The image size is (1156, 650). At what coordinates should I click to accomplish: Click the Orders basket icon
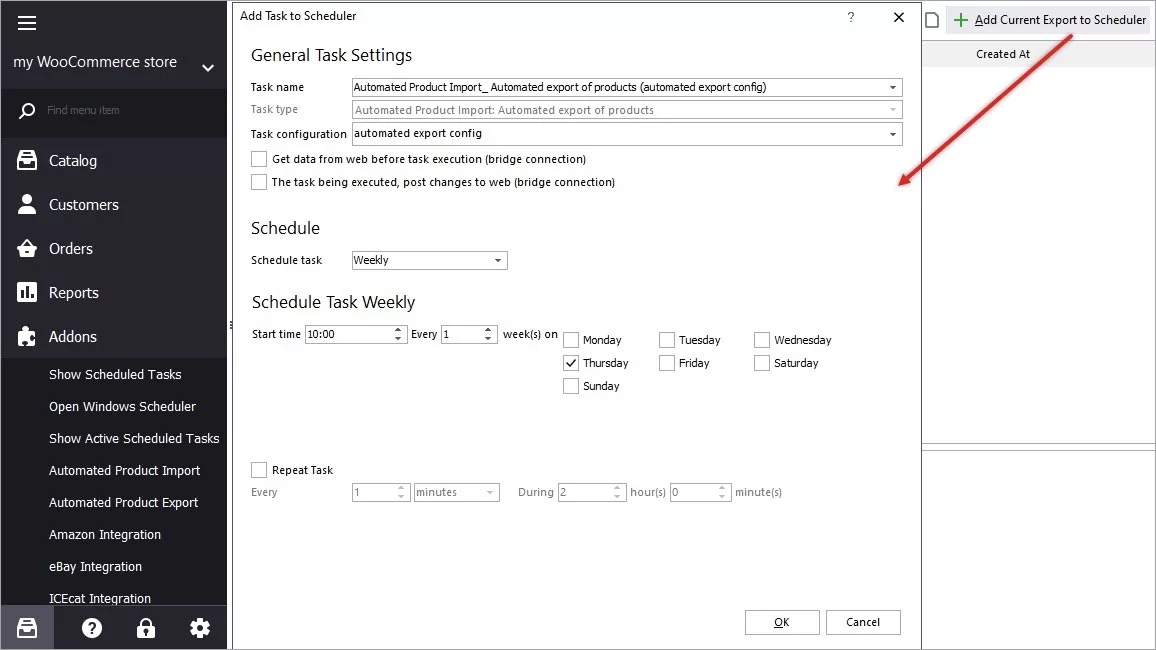click(27, 248)
